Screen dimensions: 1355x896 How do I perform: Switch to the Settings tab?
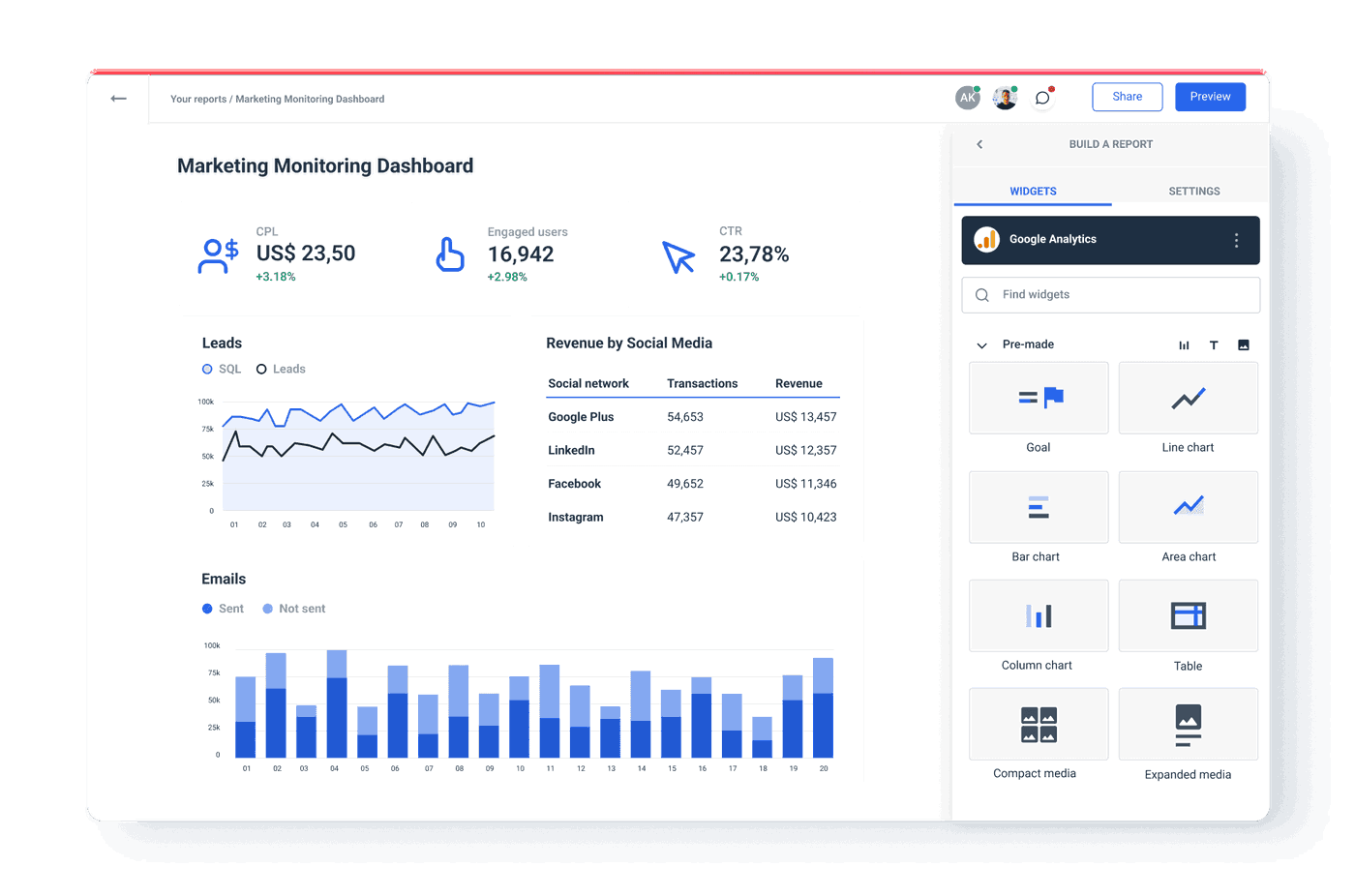pyautogui.click(x=1193, y=191)
